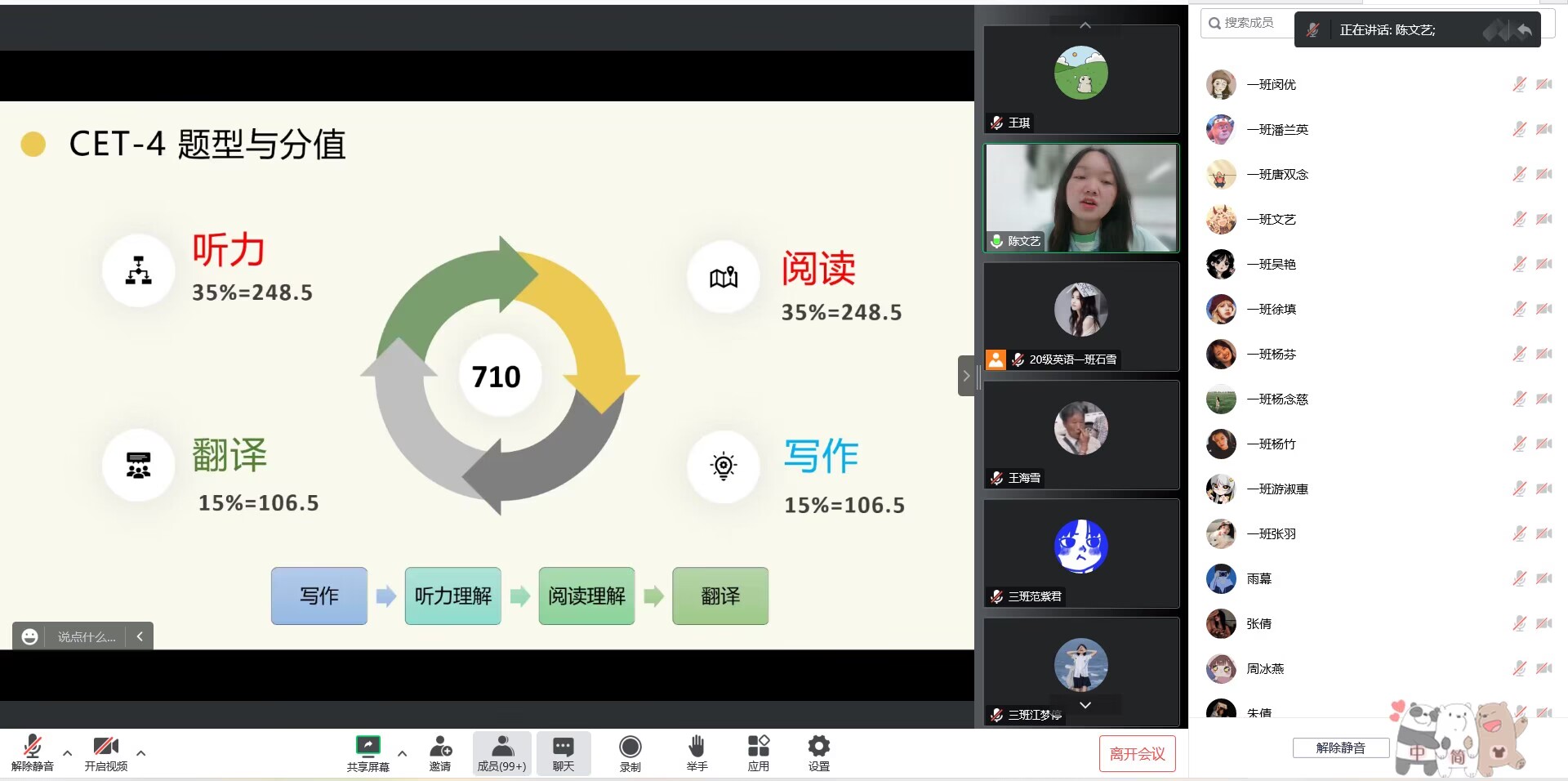Image resolution: width=1568 pixels, height=781 pixels.
Task: Toggle camera for 张倩
Action: 1543,623
